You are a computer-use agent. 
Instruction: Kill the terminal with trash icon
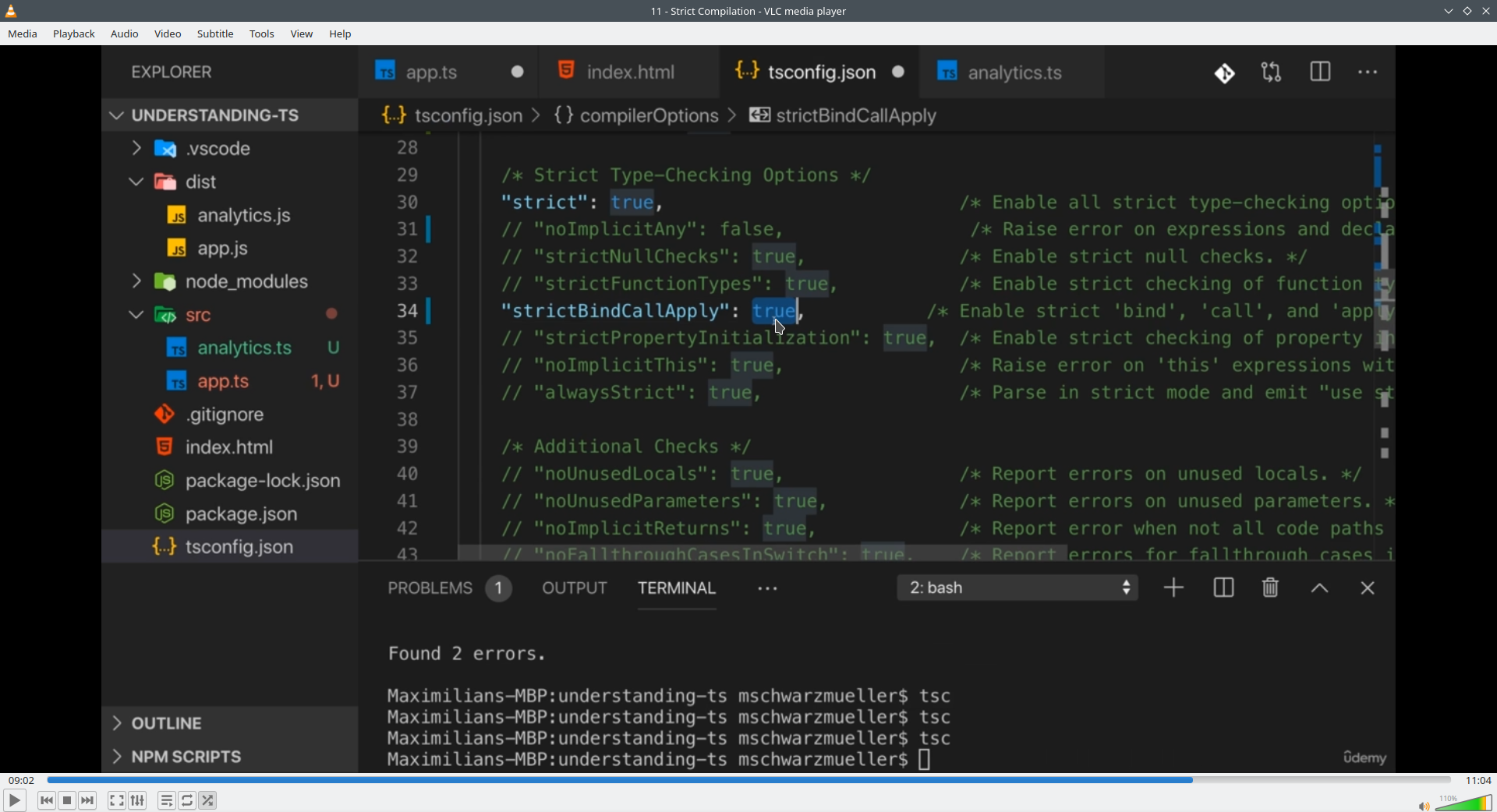(1271, 588)
